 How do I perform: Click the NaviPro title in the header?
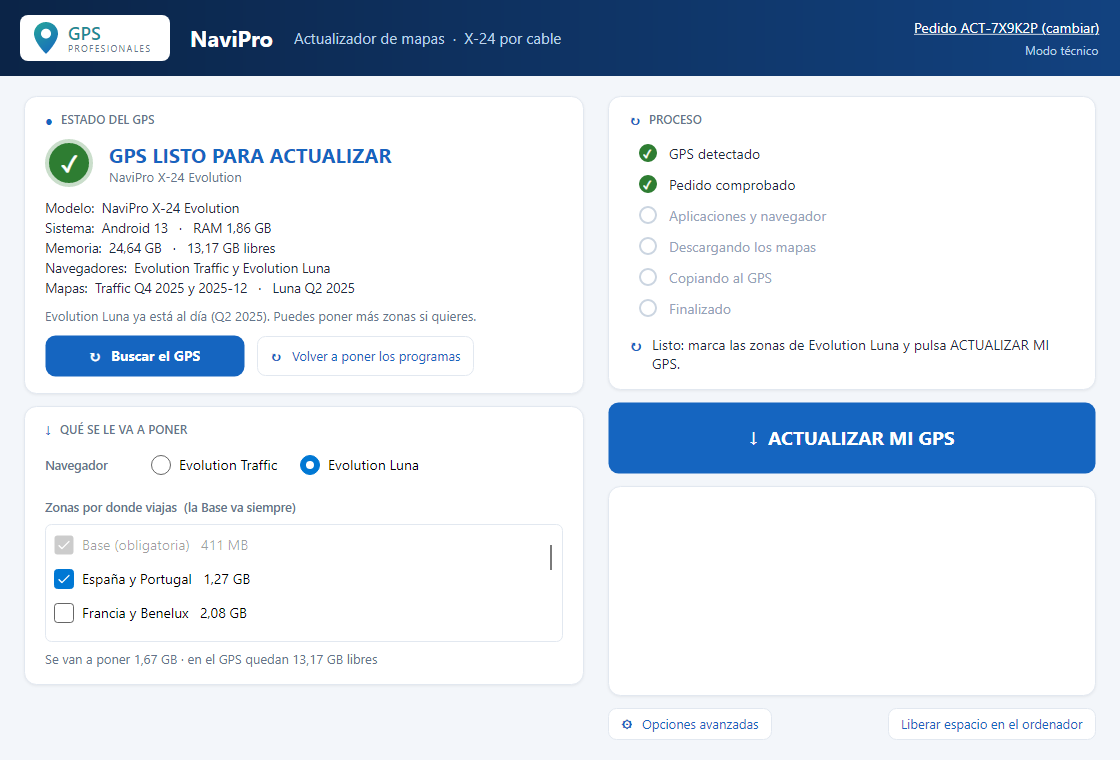[231, 39]
